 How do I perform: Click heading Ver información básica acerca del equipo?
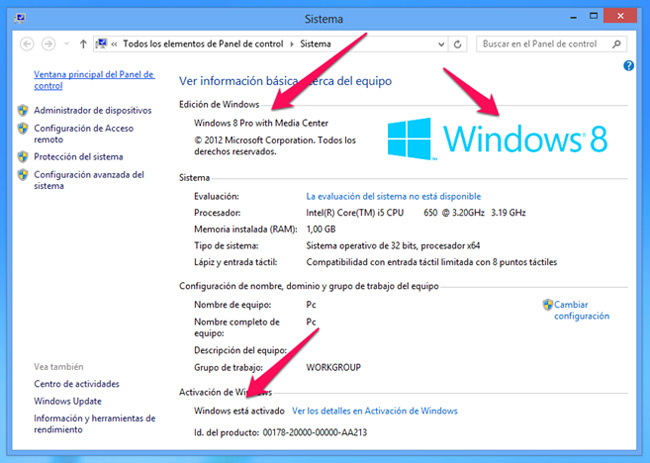(x=285, y=81)
